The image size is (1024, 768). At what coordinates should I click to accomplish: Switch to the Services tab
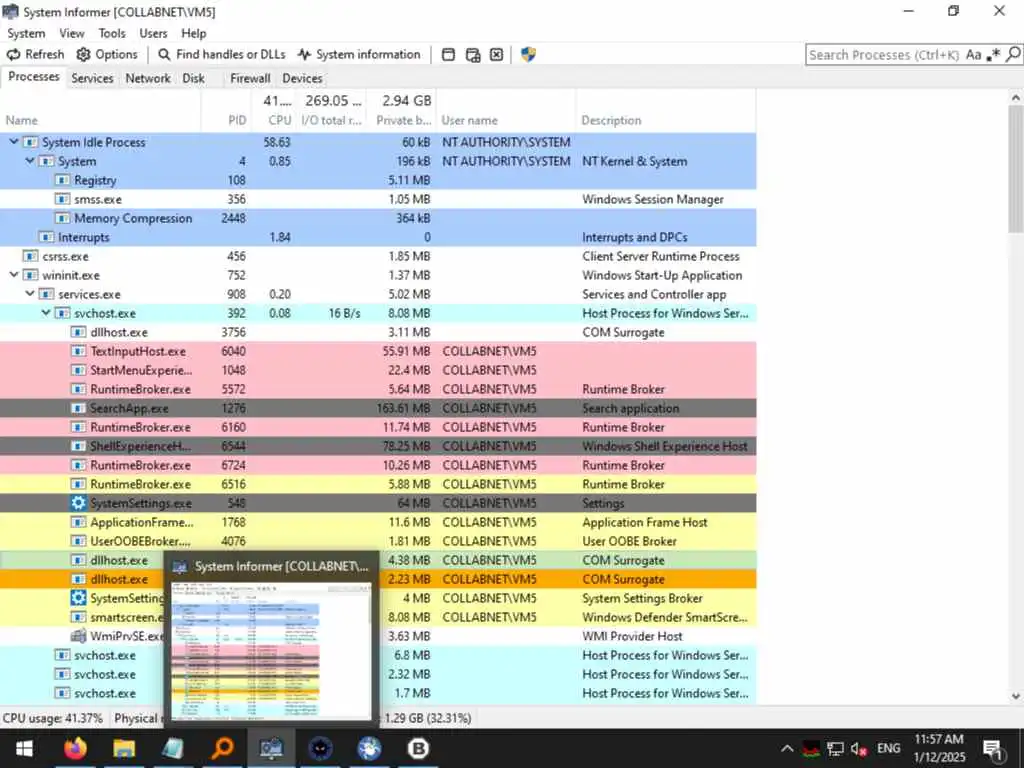click(92, 78)
